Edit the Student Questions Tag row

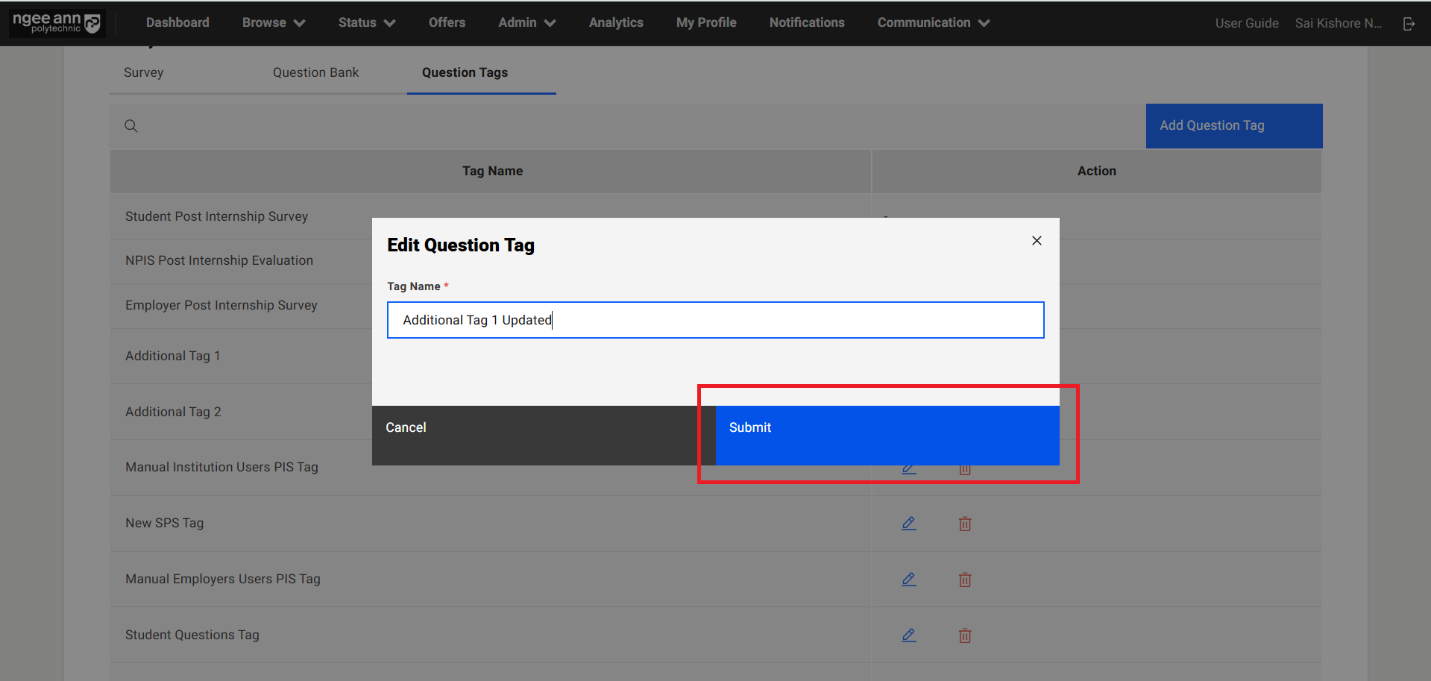[908, 635]
